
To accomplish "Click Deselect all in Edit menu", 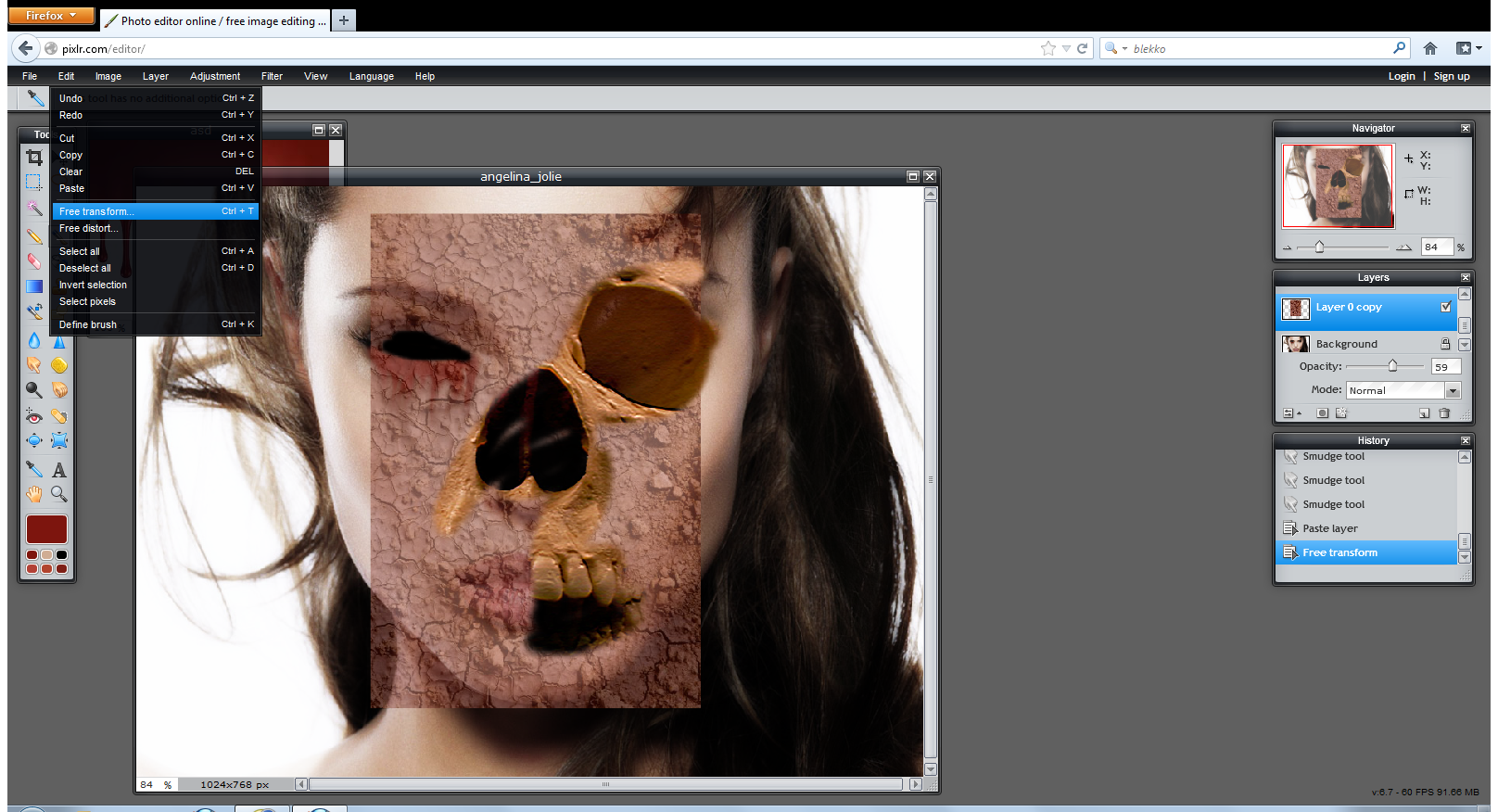I will 156,268.
